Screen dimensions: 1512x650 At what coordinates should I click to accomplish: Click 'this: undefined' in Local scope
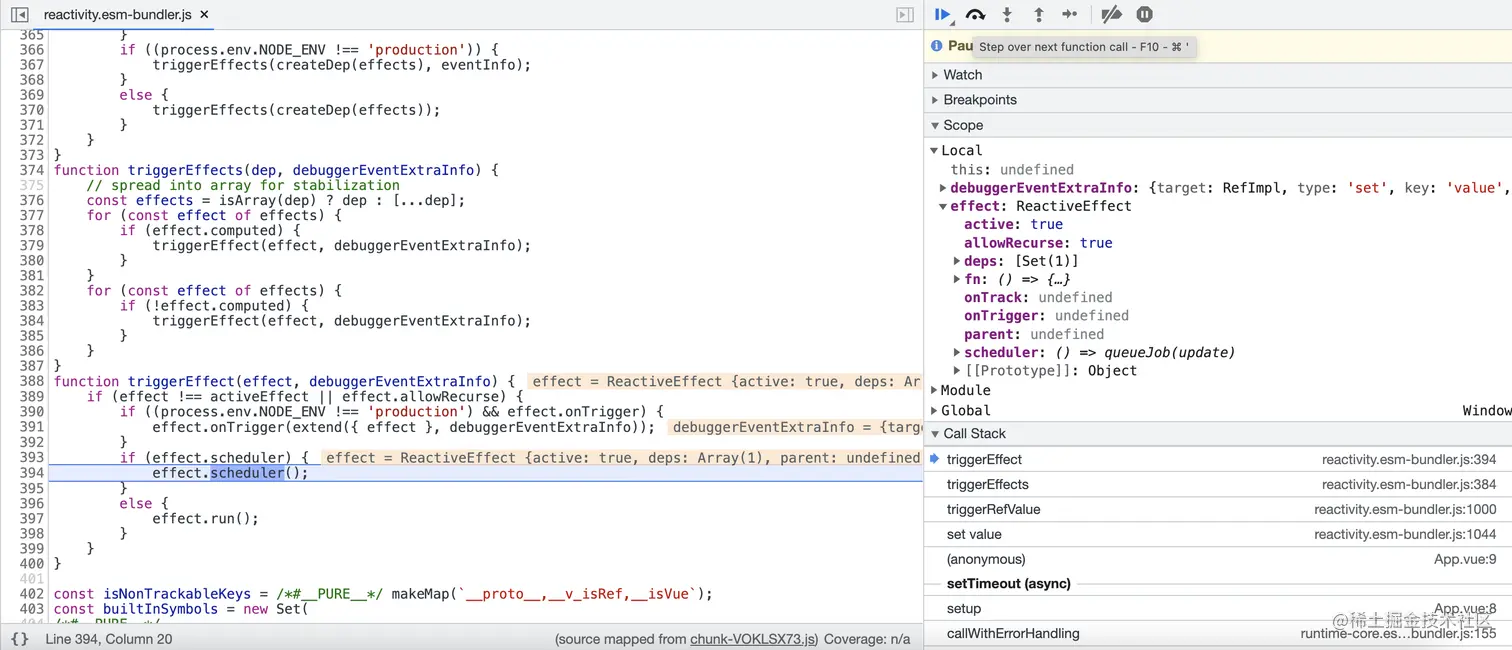tap(1012, 170)
